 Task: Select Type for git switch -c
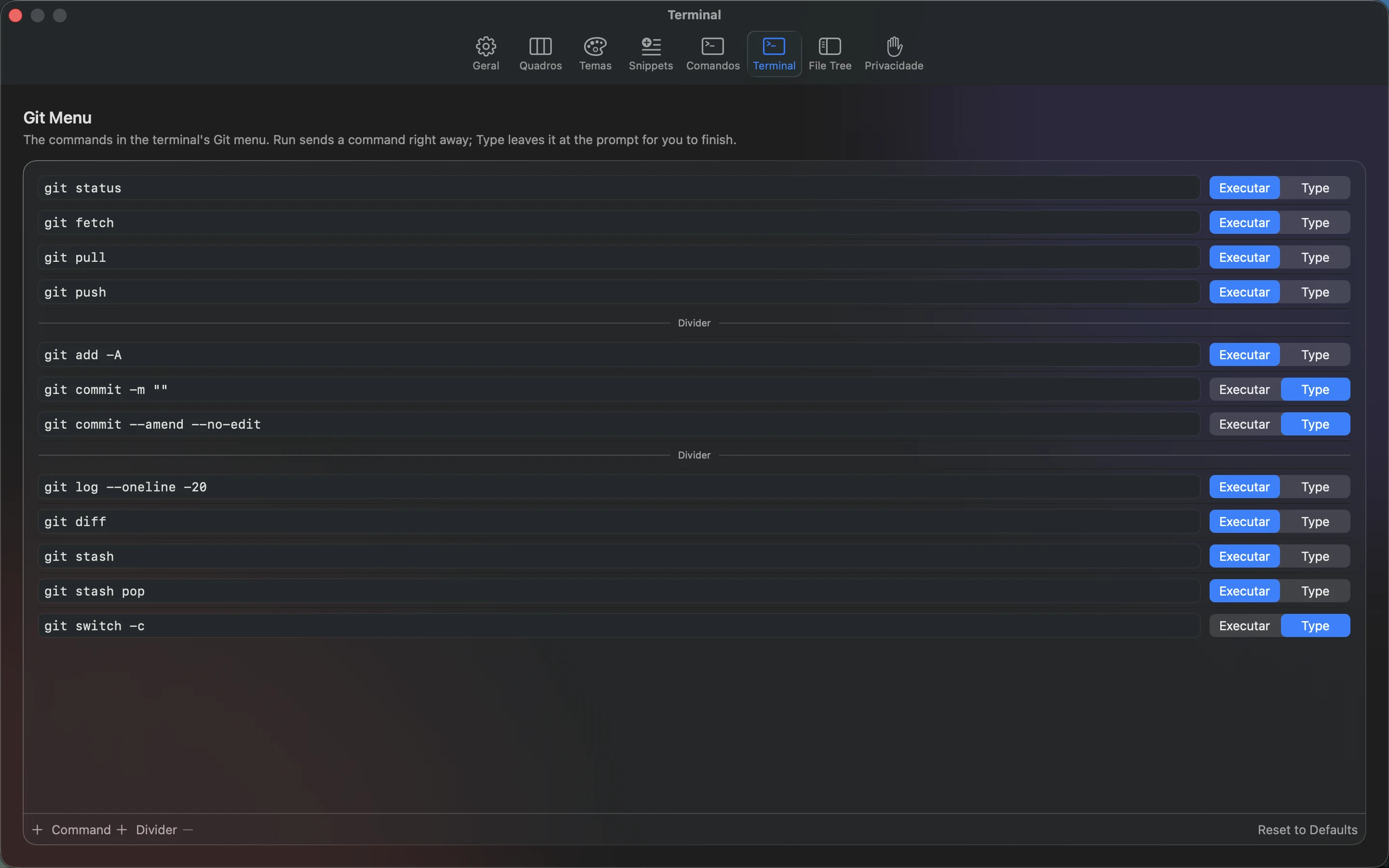point(1315,625)
